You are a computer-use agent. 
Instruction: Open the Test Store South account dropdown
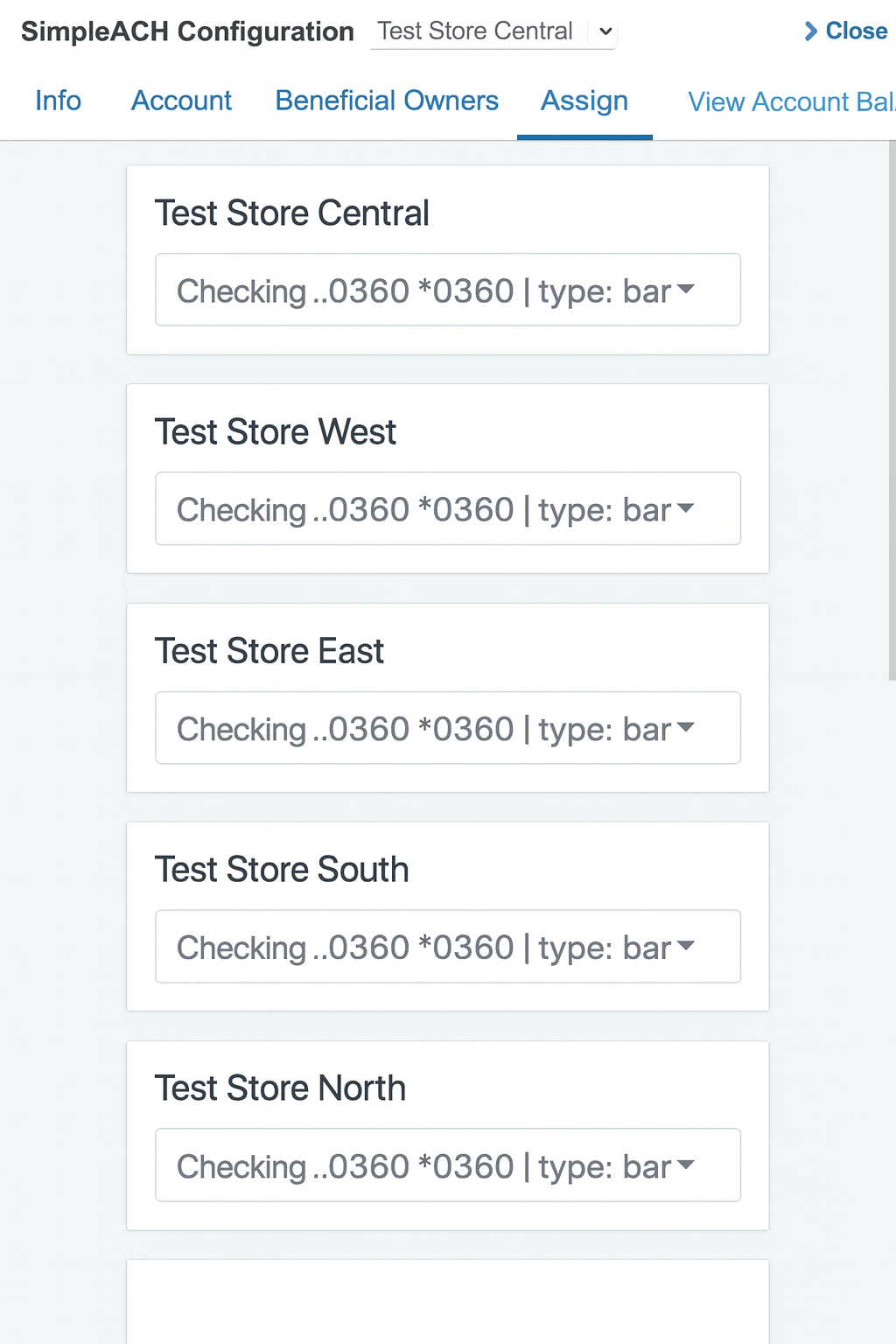[x=447, y=946]
